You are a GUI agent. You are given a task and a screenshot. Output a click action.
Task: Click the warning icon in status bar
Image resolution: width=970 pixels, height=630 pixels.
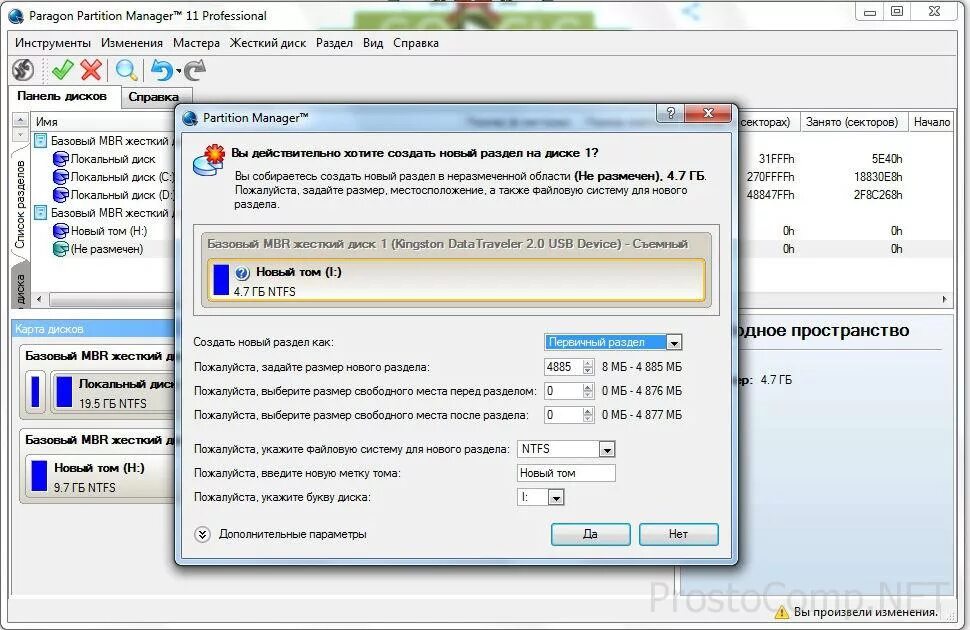pyautogui.click(x=782, y=612)
